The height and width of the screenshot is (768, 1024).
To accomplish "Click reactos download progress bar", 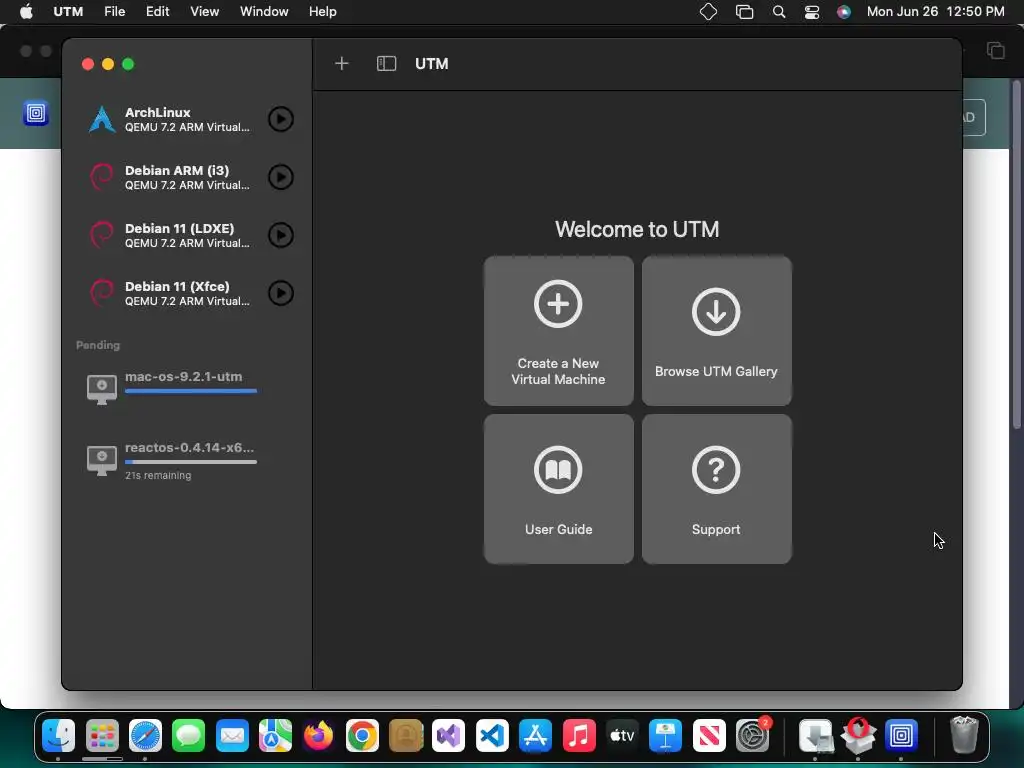I will pyautogui.click(x=191, y=462).
